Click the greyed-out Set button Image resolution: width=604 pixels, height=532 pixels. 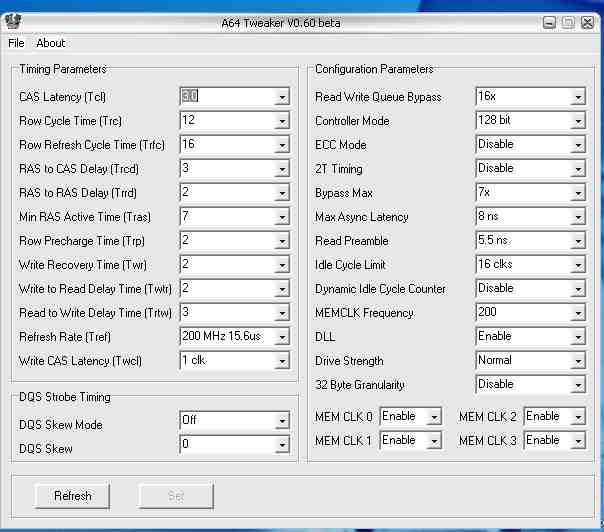point(176,496)
